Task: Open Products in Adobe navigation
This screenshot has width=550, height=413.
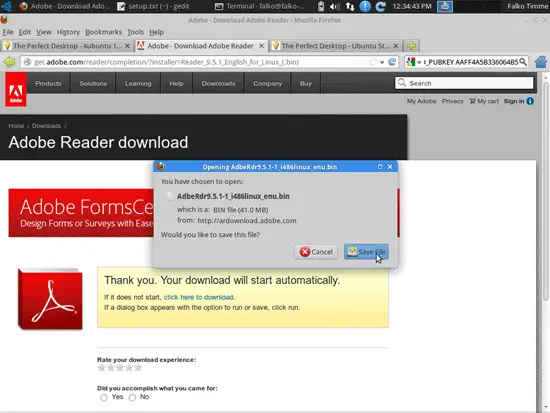Action: pos(48,84)
